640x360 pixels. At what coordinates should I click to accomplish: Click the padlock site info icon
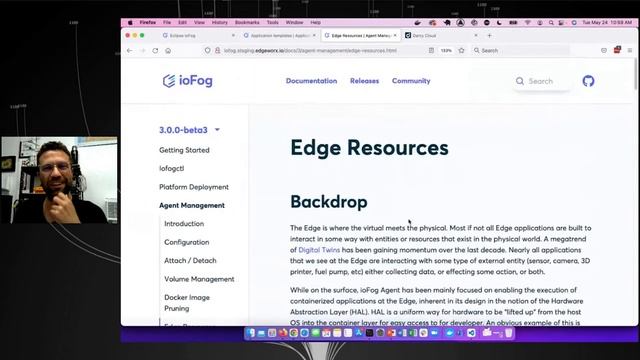coord(218,50)
